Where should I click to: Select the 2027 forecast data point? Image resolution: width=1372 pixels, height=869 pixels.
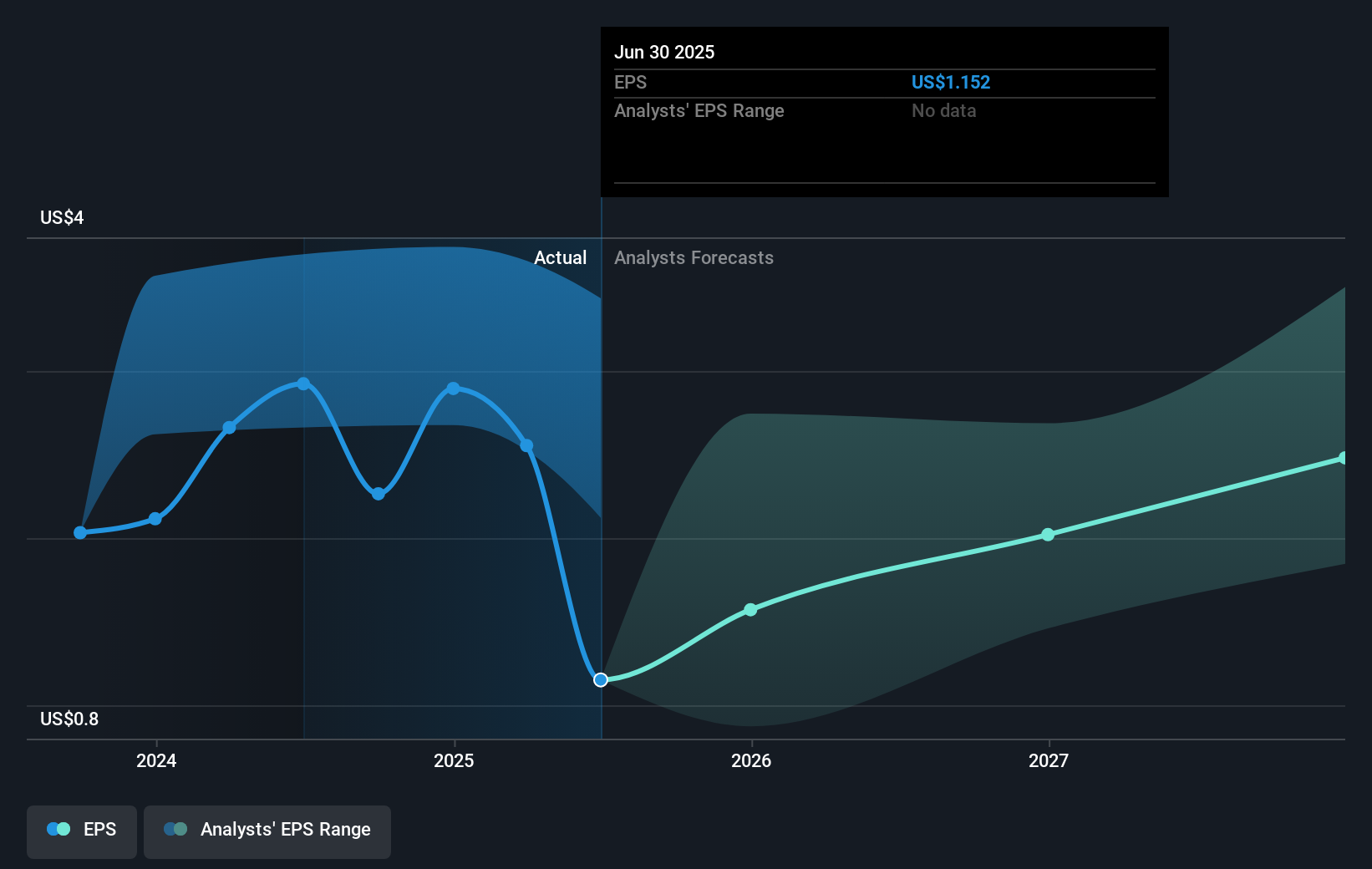1047,536
